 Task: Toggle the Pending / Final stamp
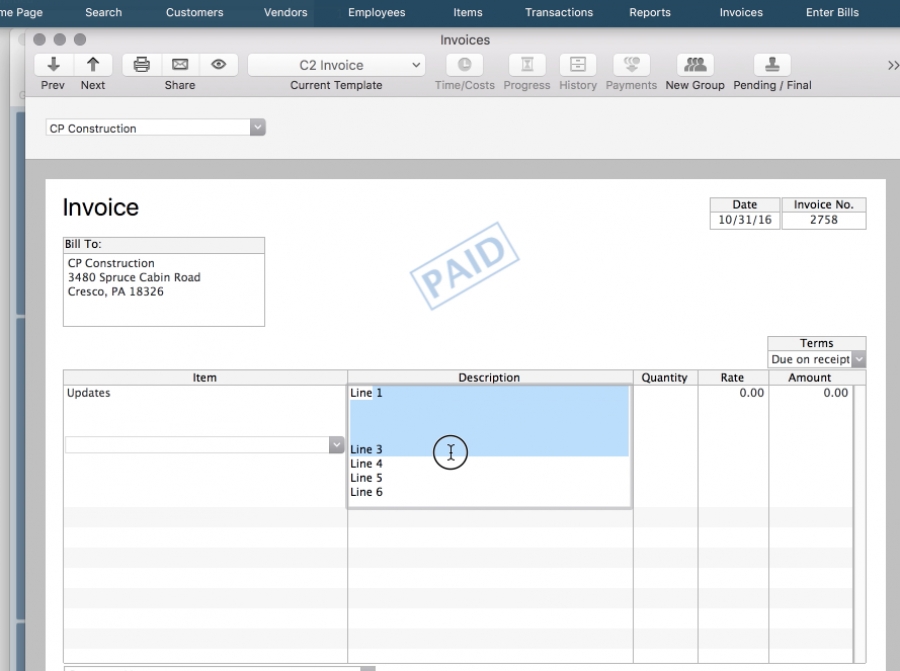click(771, 63)
